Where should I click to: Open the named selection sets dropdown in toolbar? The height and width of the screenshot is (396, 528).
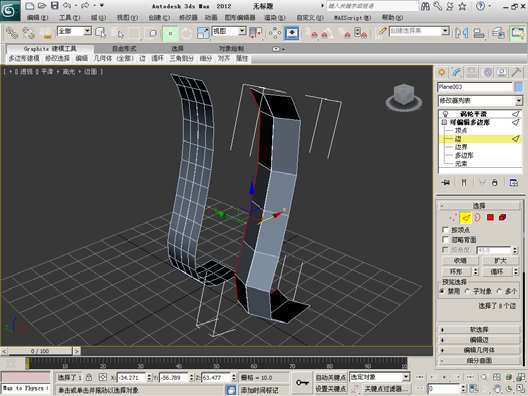point(419,32)
